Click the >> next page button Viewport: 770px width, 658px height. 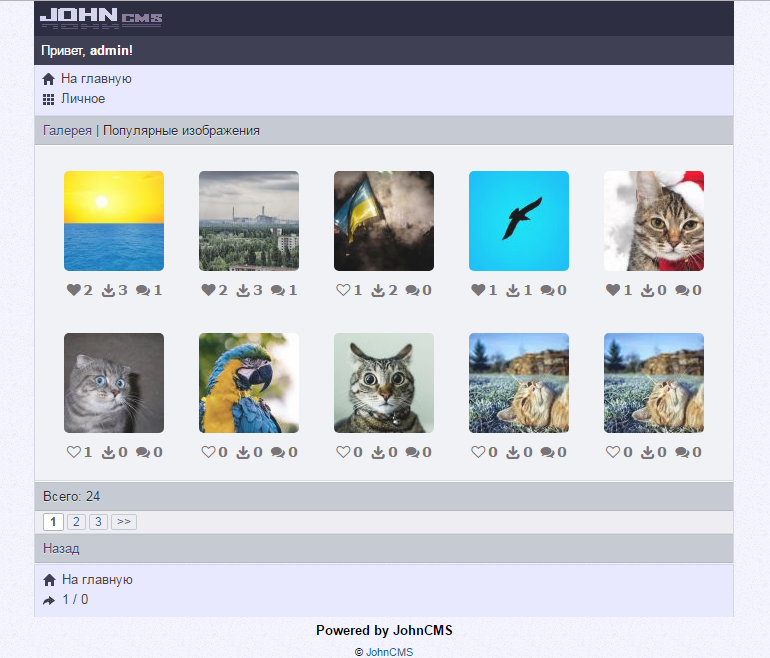(124, 522)
